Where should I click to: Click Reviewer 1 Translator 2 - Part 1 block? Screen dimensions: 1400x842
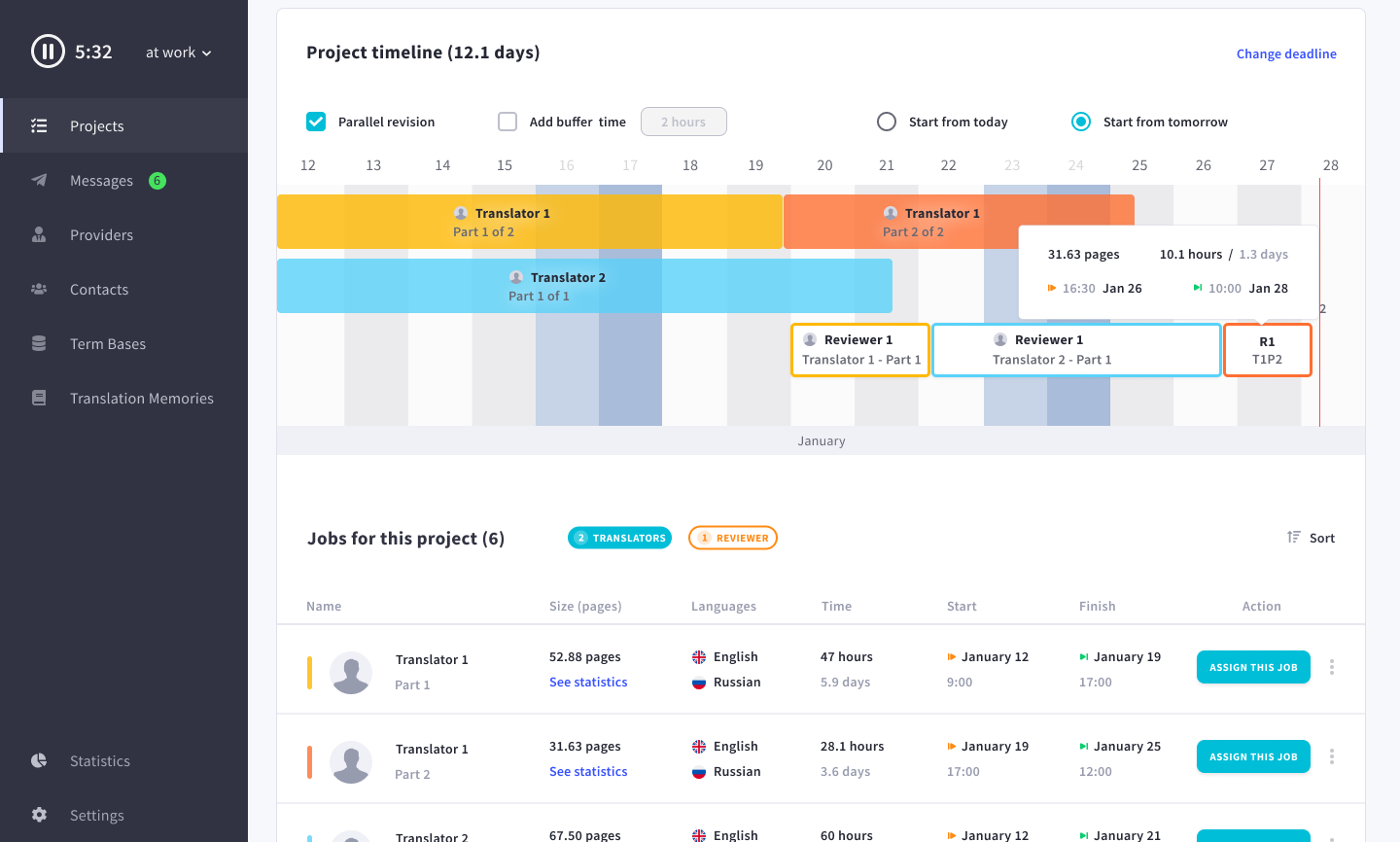pos(1076,350)
